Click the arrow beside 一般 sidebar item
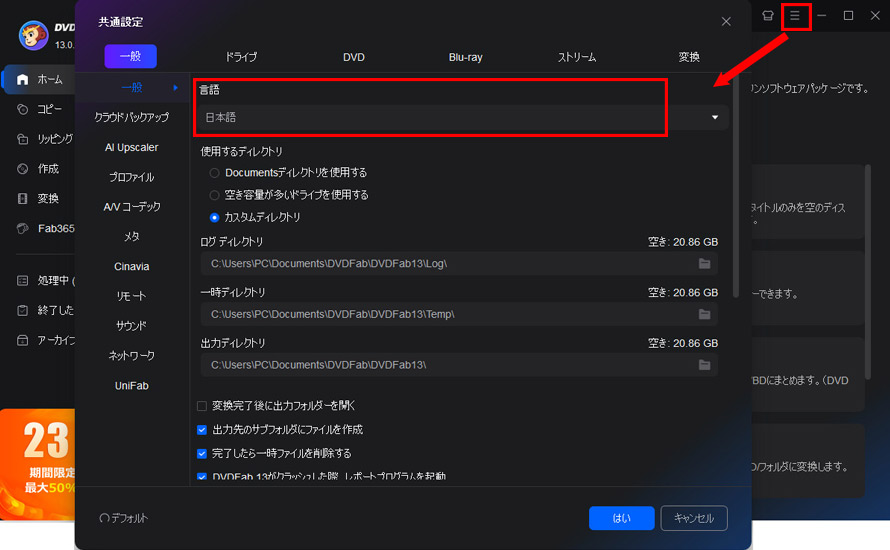This screenshot has width=890, height=550. pyautogui.click(x=175, y=87)
